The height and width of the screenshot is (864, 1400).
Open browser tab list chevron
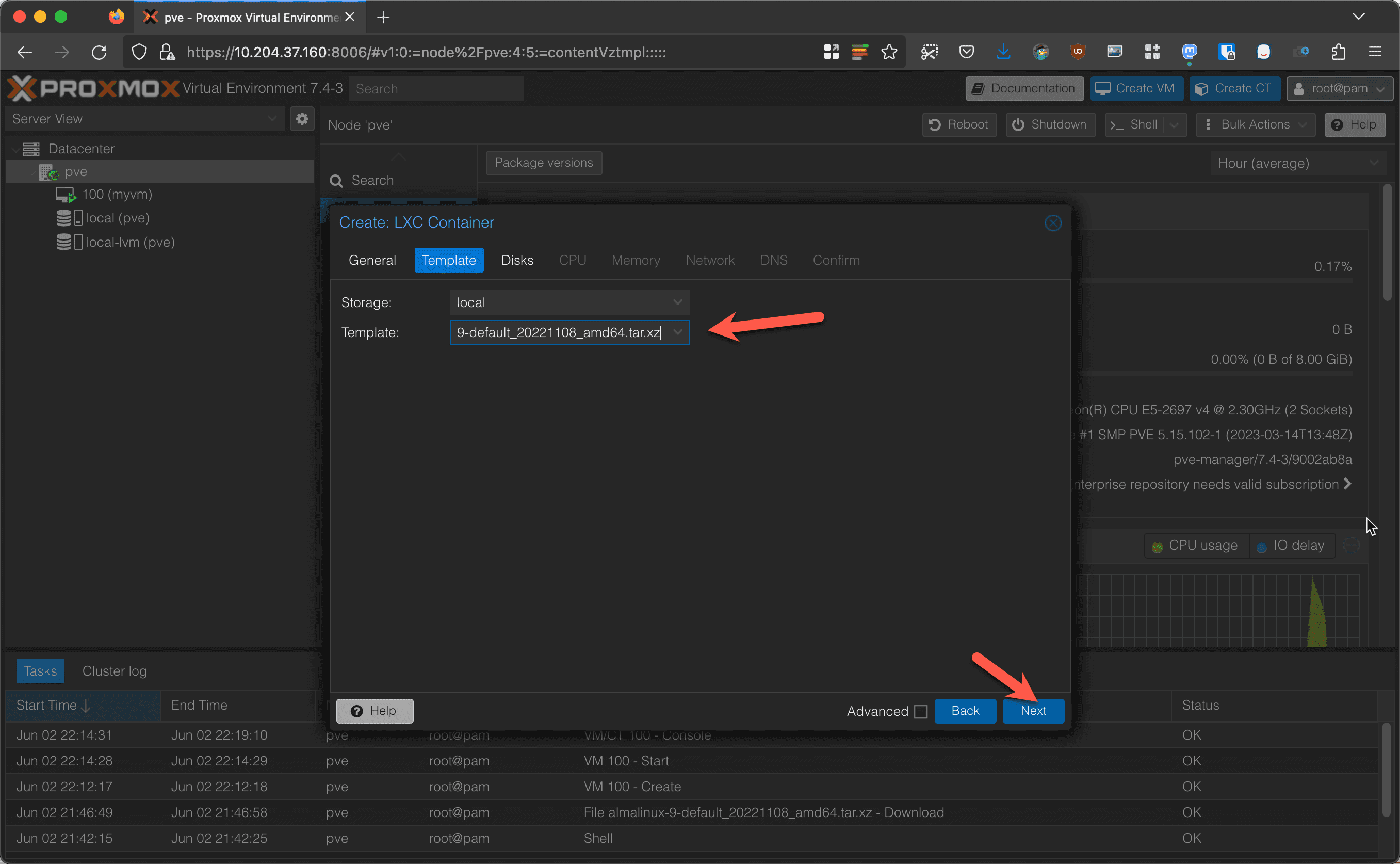1358,17
